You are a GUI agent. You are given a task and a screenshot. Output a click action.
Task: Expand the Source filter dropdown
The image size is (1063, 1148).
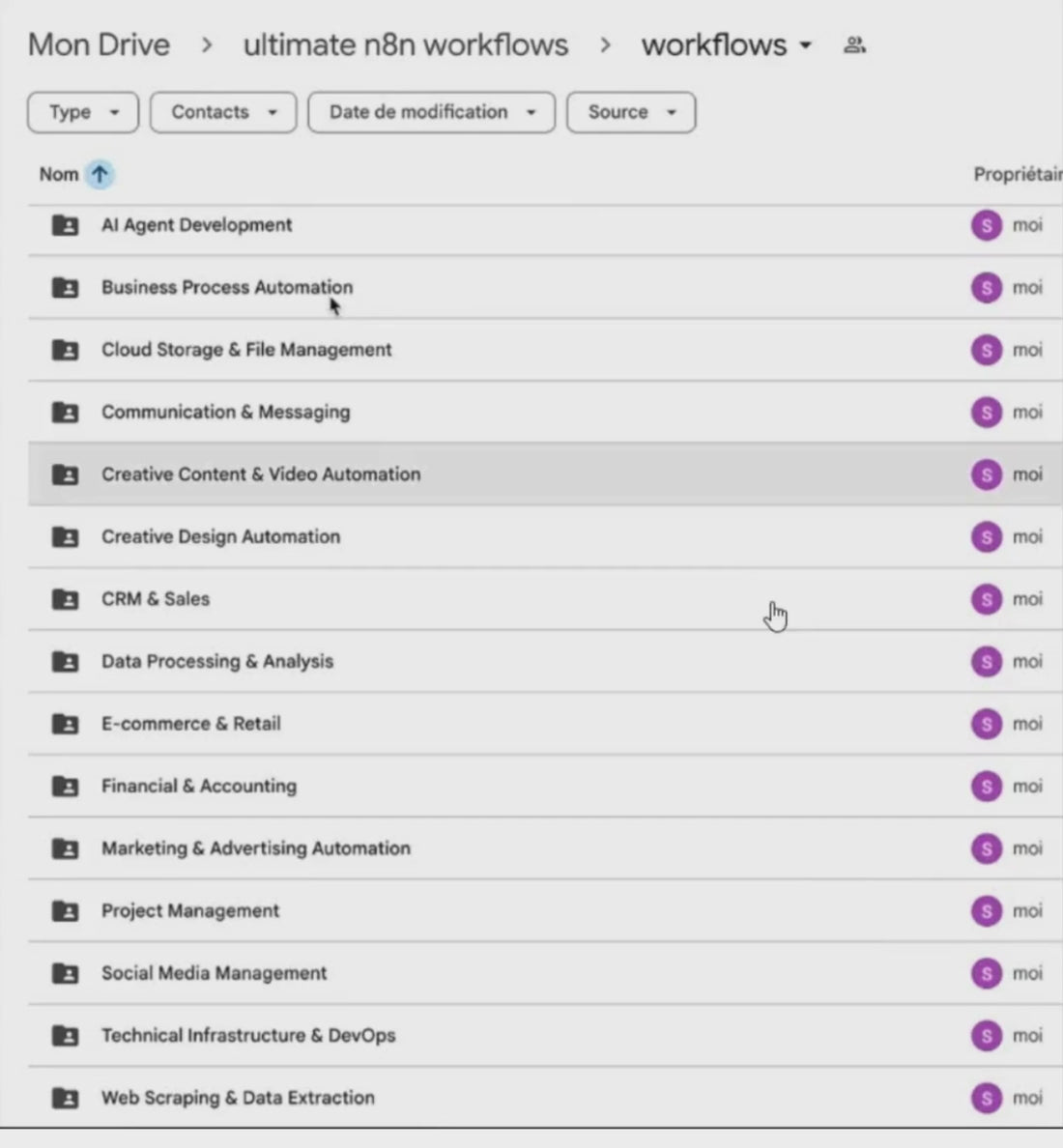pyautogui.click(x=631, y=112)
